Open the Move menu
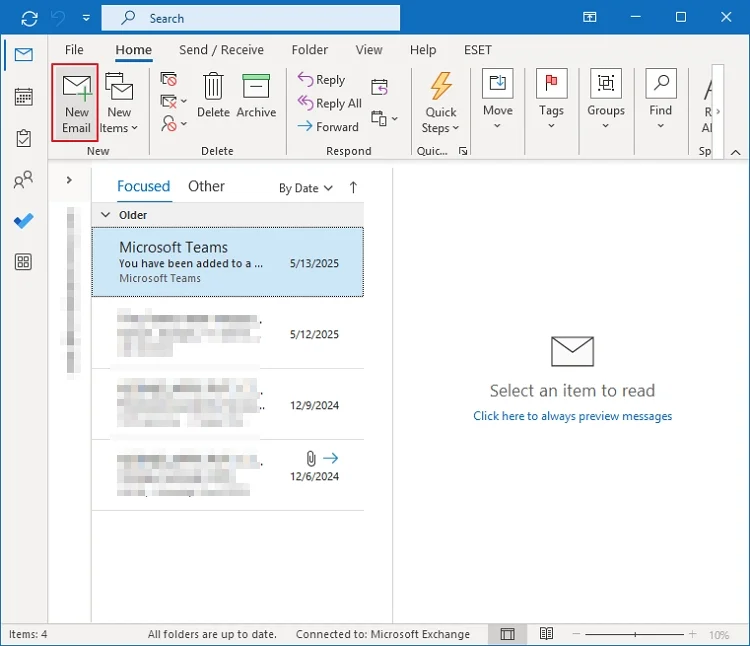 [x=497, y=99]
